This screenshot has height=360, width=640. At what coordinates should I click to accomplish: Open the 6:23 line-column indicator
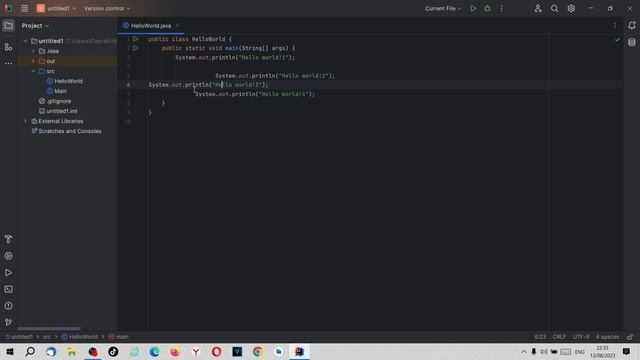click(x=540, y=337)
